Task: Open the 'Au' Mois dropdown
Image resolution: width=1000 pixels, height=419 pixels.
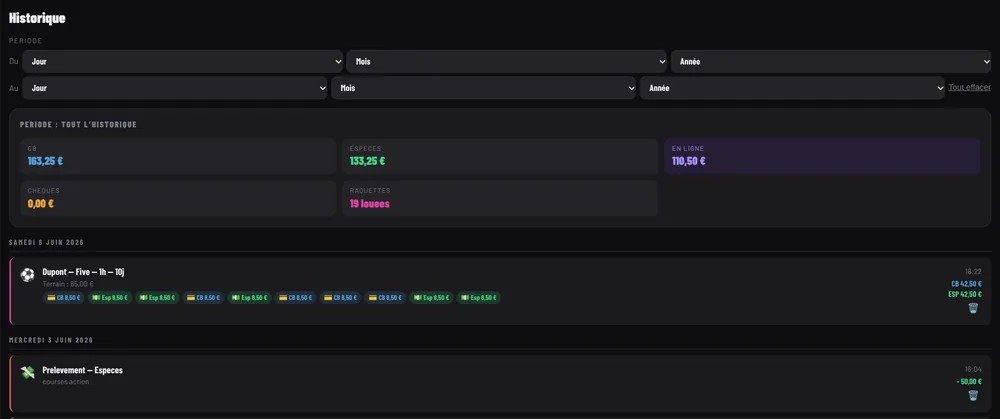Action: pyautogui.click(x=483, y=88)
